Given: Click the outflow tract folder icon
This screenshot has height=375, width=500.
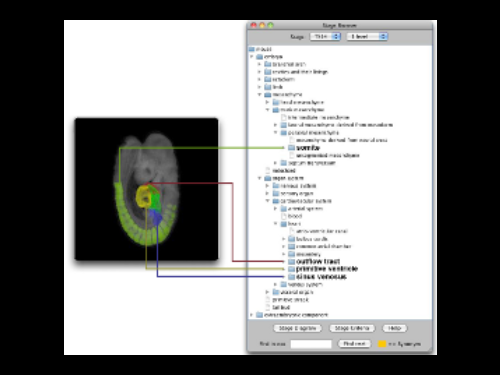Looking at the screenshot, I should (291, 261).
